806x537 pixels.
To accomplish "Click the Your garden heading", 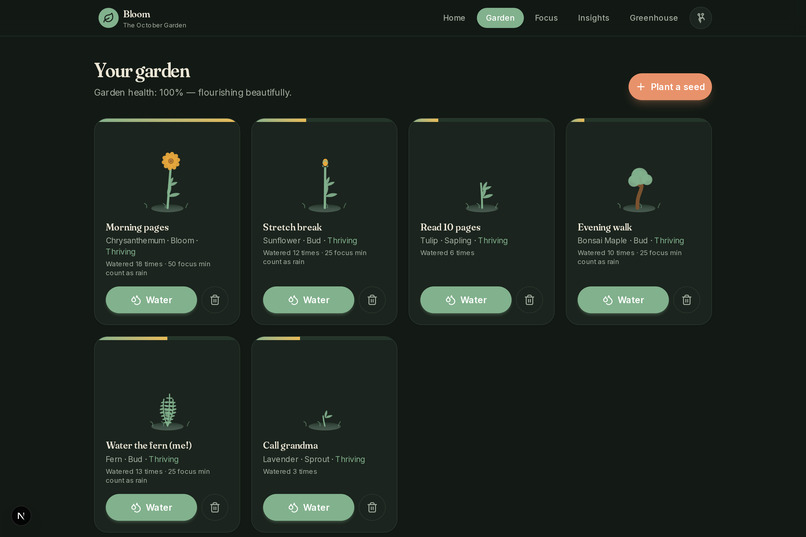I will pos(142,71).
